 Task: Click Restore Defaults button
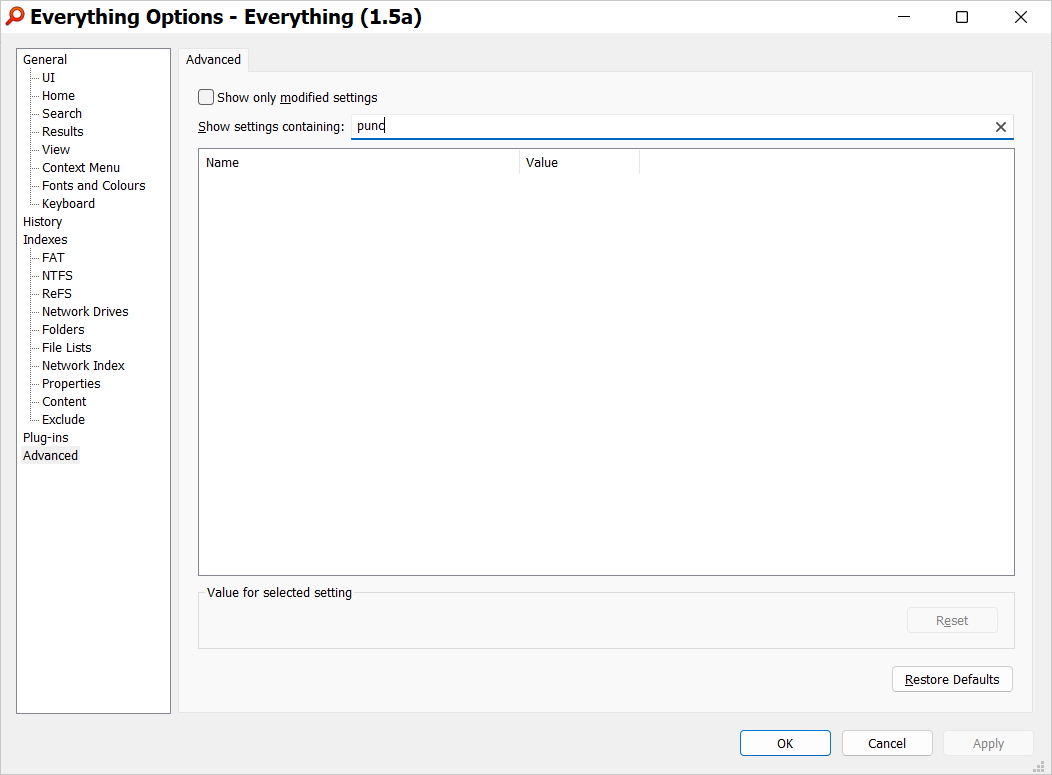[952, 680]
